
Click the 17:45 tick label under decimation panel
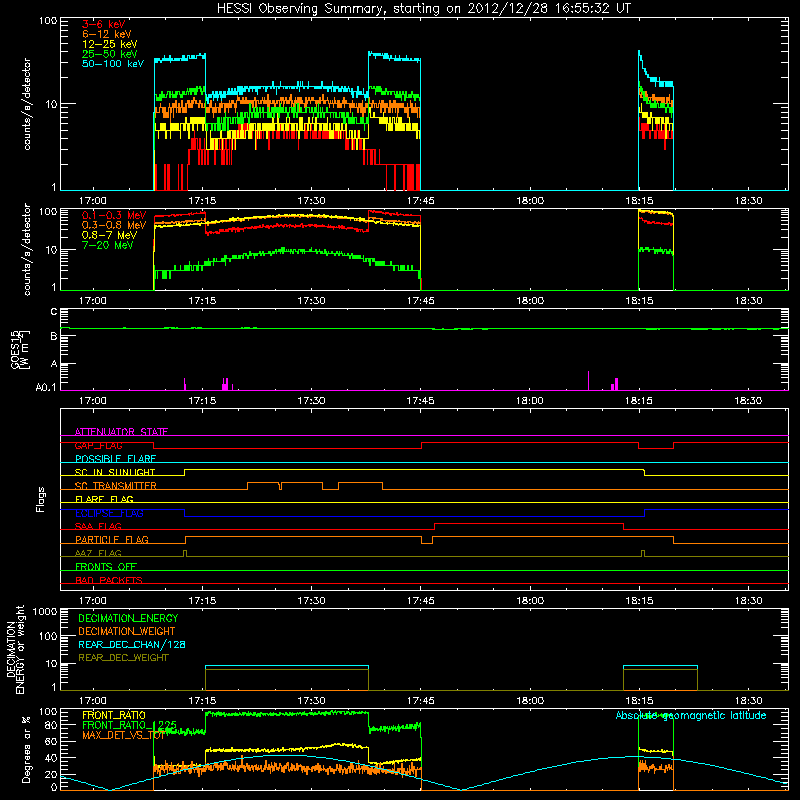click(x=420, y=701)
